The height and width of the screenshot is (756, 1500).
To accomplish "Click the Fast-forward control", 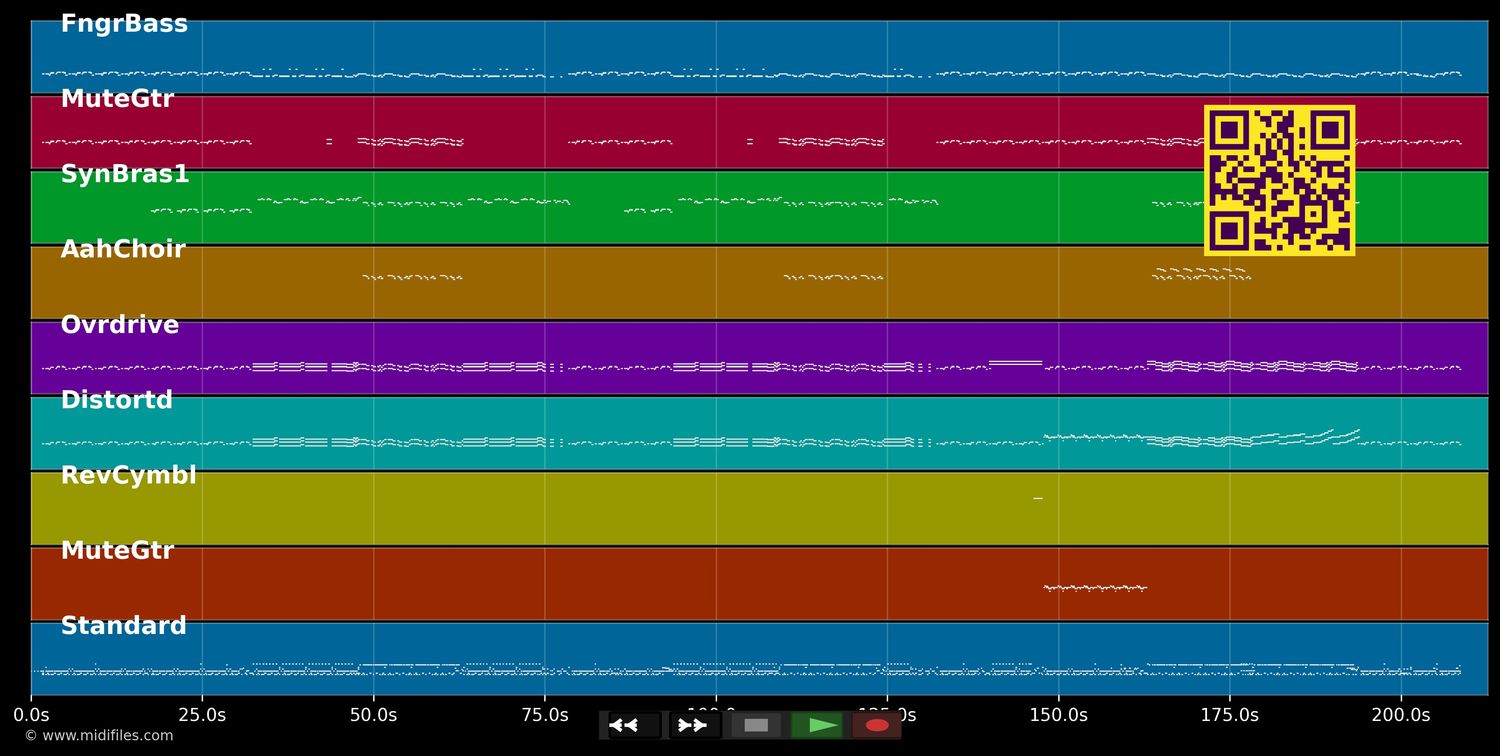I will point(693,725).
